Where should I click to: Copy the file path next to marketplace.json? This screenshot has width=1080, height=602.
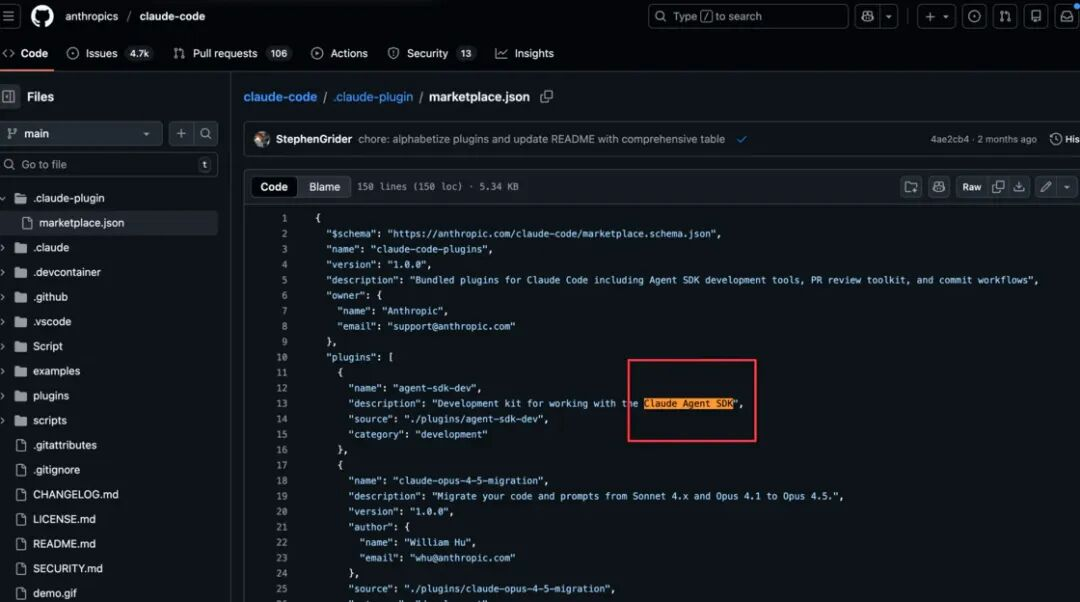(x=546, y=97)
